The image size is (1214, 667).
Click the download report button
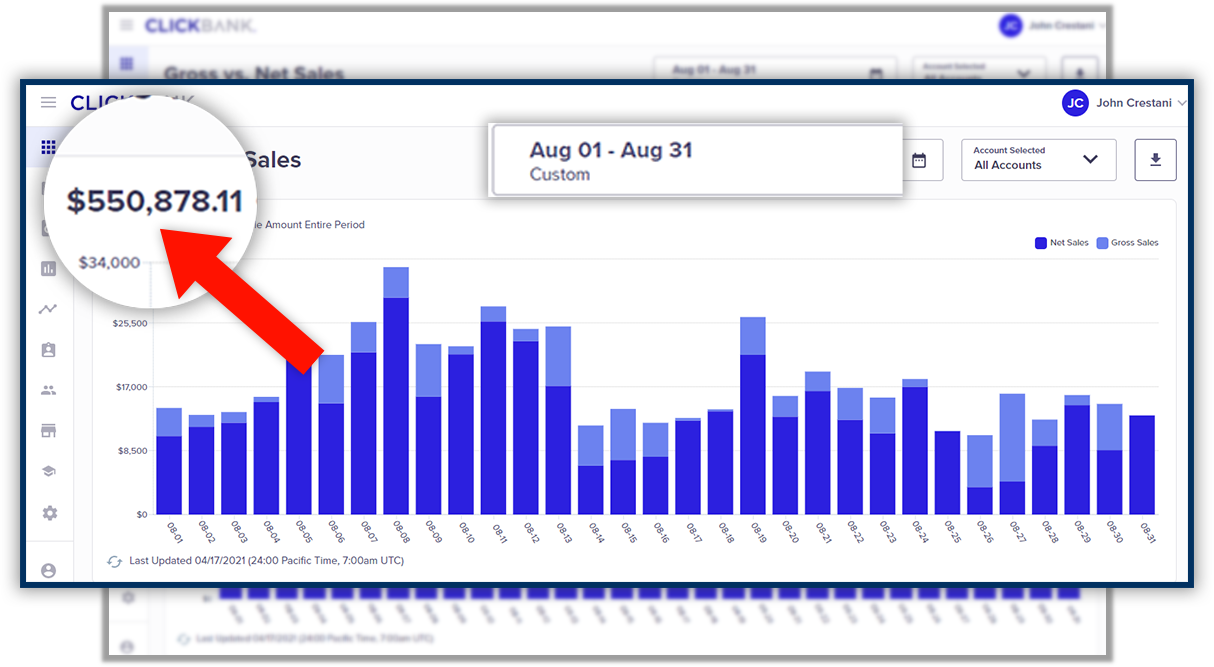tap(1155, 160)
